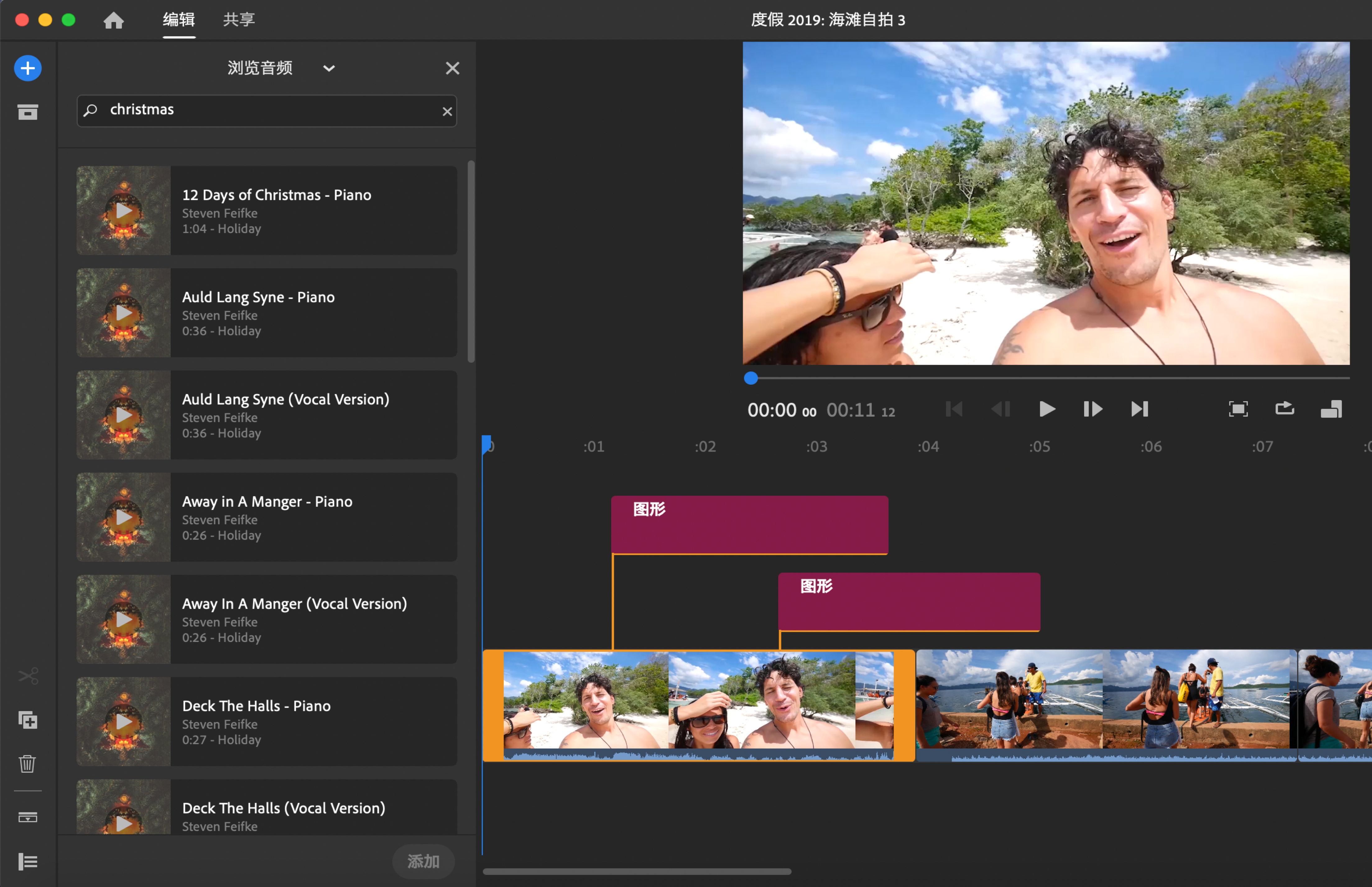Screen dimensions: 1372x887
Task: Switch to the 共享 tab
Action: pos(239,20)
